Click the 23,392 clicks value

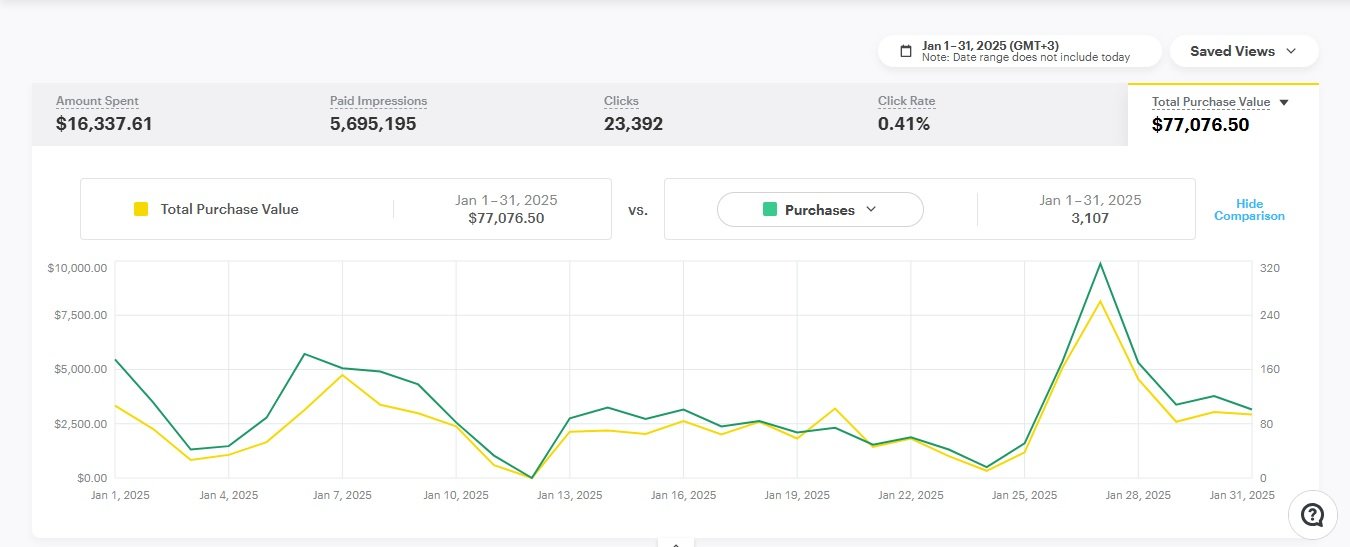[x=633, y=124]
